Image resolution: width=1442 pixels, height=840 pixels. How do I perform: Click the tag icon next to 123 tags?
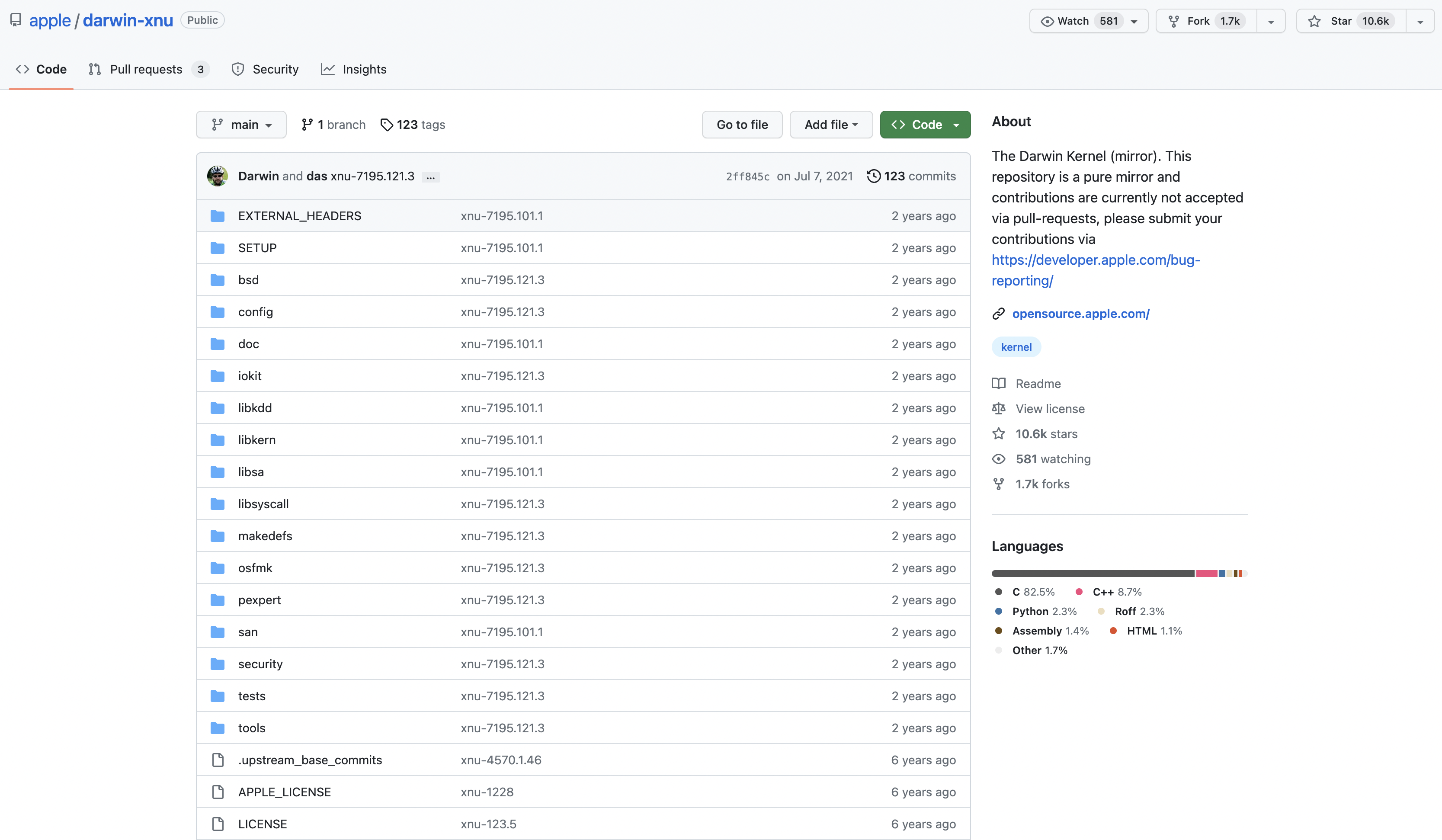[387, 125]
